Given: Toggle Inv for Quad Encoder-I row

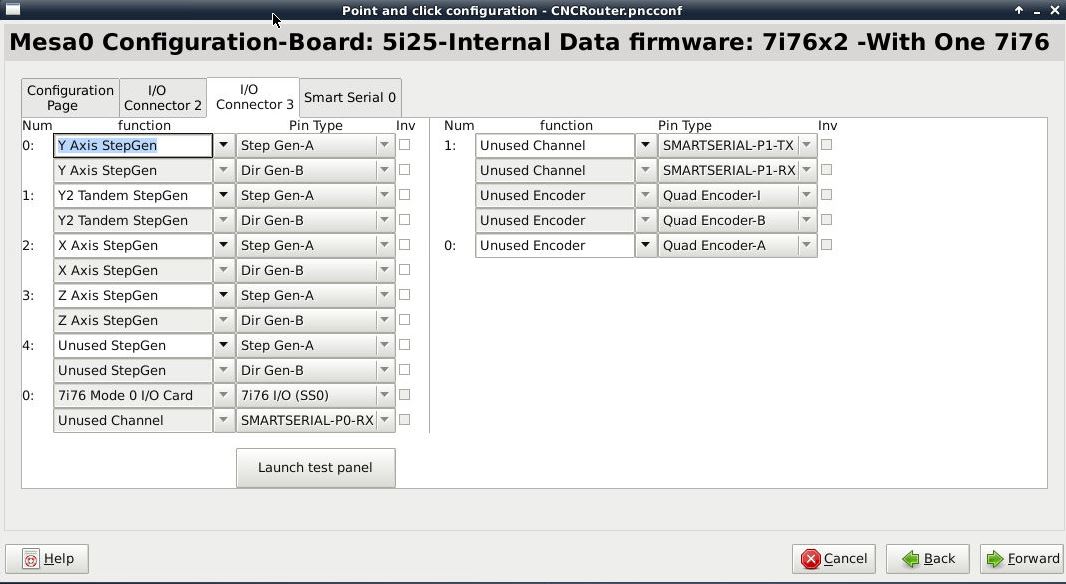Looking at the screenshot, I should click(x=826, y=194).
